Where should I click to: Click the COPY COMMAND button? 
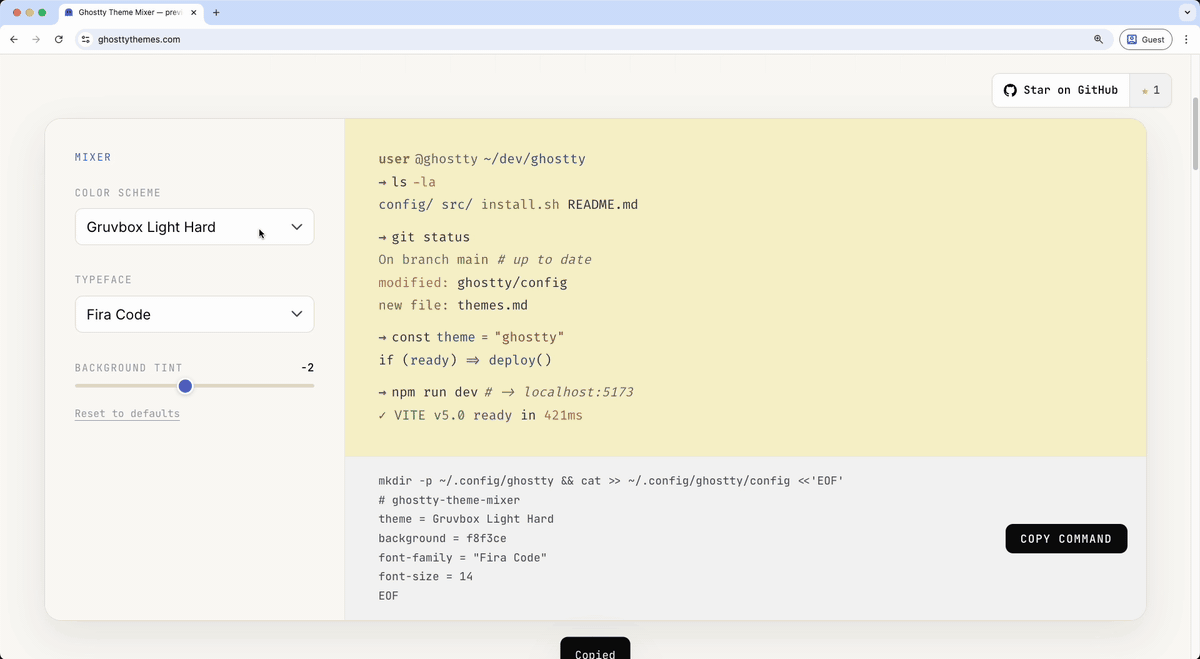click(x=1066, y=538)
